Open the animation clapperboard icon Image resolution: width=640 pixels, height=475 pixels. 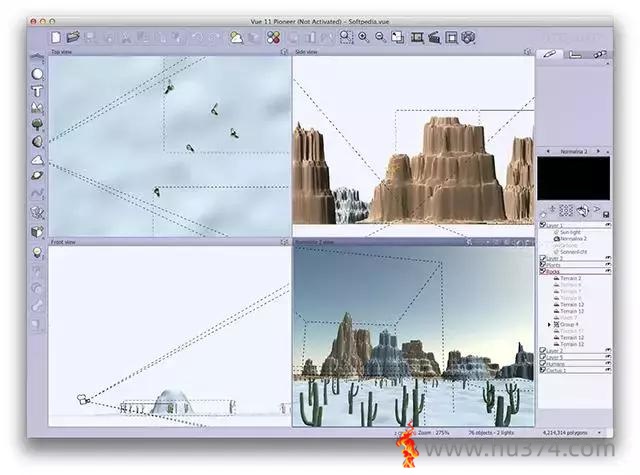434,38
